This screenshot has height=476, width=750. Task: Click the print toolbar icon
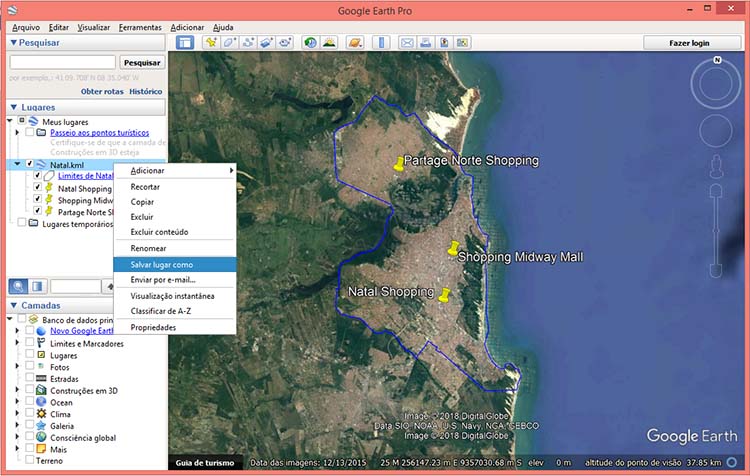click(425, 43)
